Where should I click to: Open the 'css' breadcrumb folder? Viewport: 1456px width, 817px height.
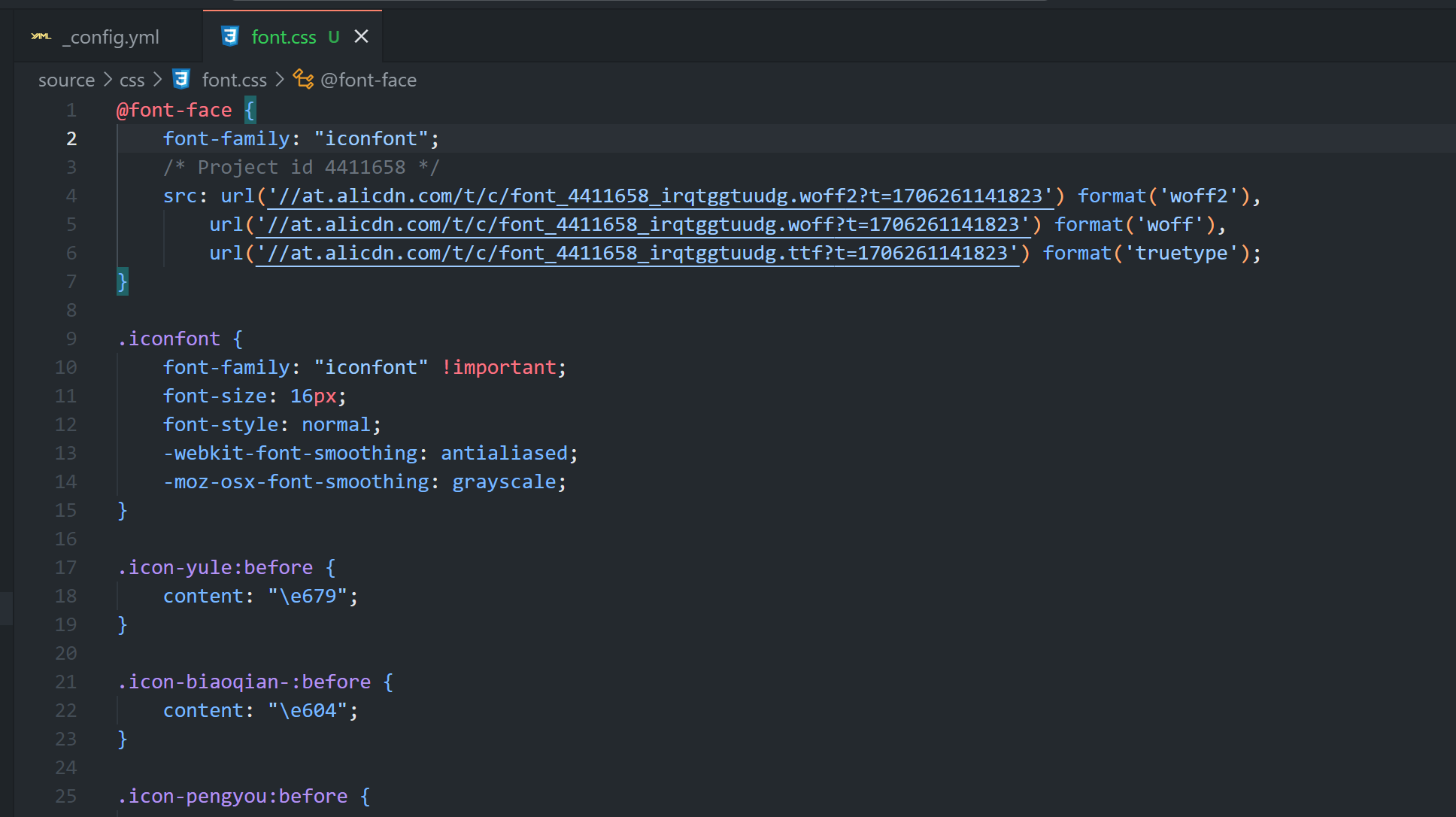[132, 80]
